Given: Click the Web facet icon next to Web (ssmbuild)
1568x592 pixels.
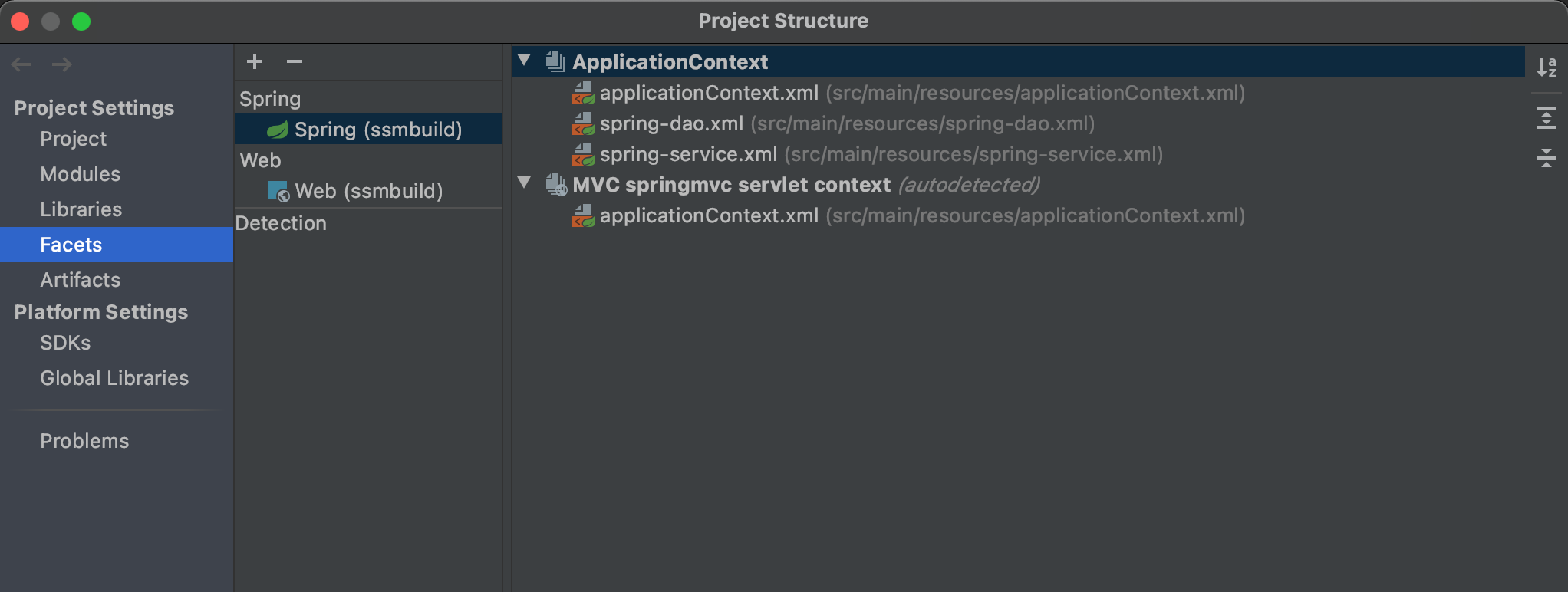Looking at the screenshot, I should (278, 191).
